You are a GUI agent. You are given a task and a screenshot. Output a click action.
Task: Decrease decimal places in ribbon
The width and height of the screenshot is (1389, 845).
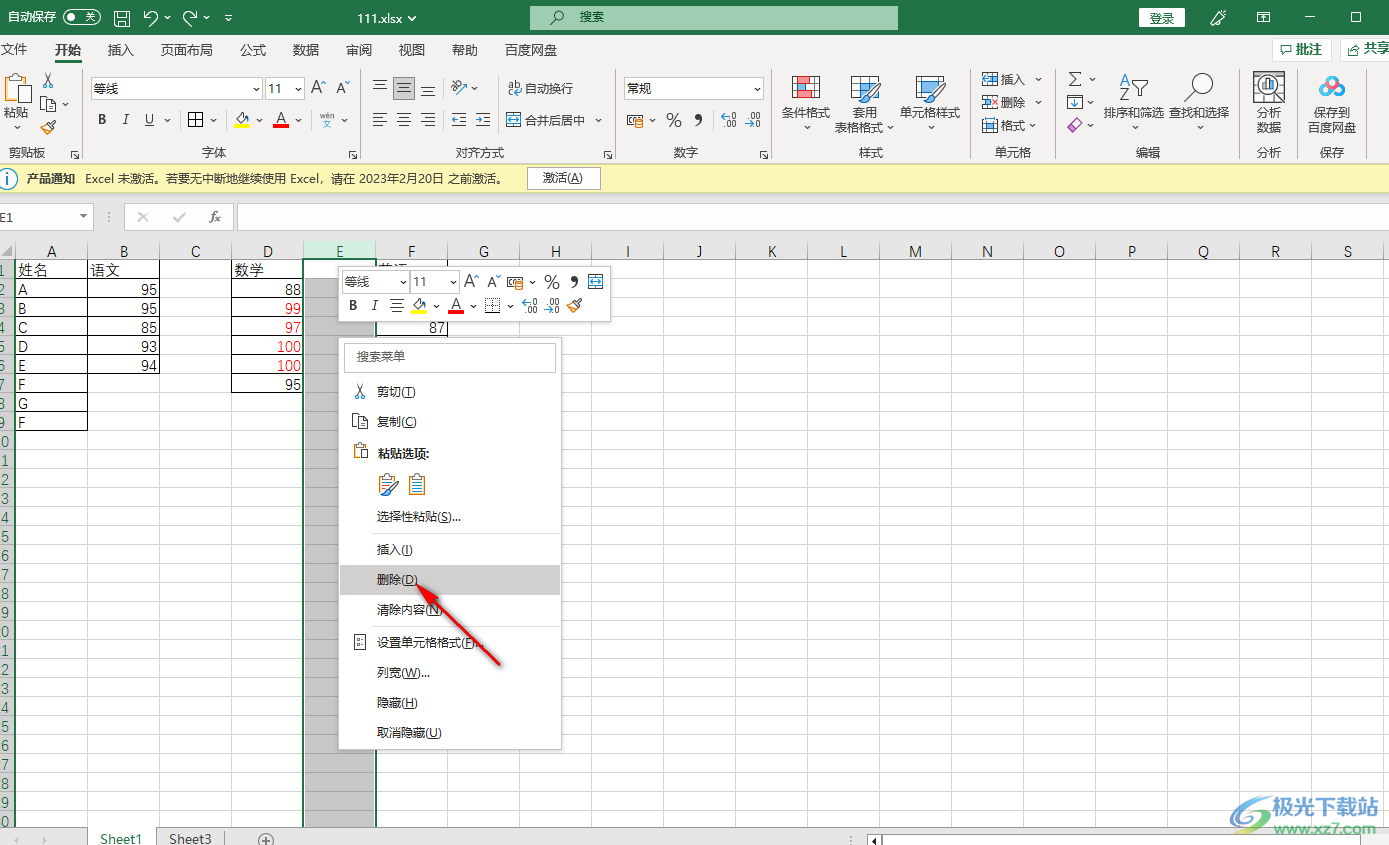[x=753, y=120]
